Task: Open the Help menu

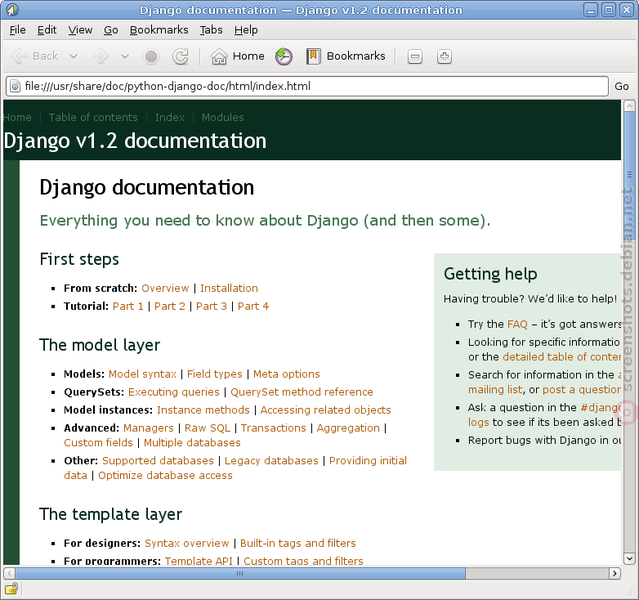Action: click(246, 30)
